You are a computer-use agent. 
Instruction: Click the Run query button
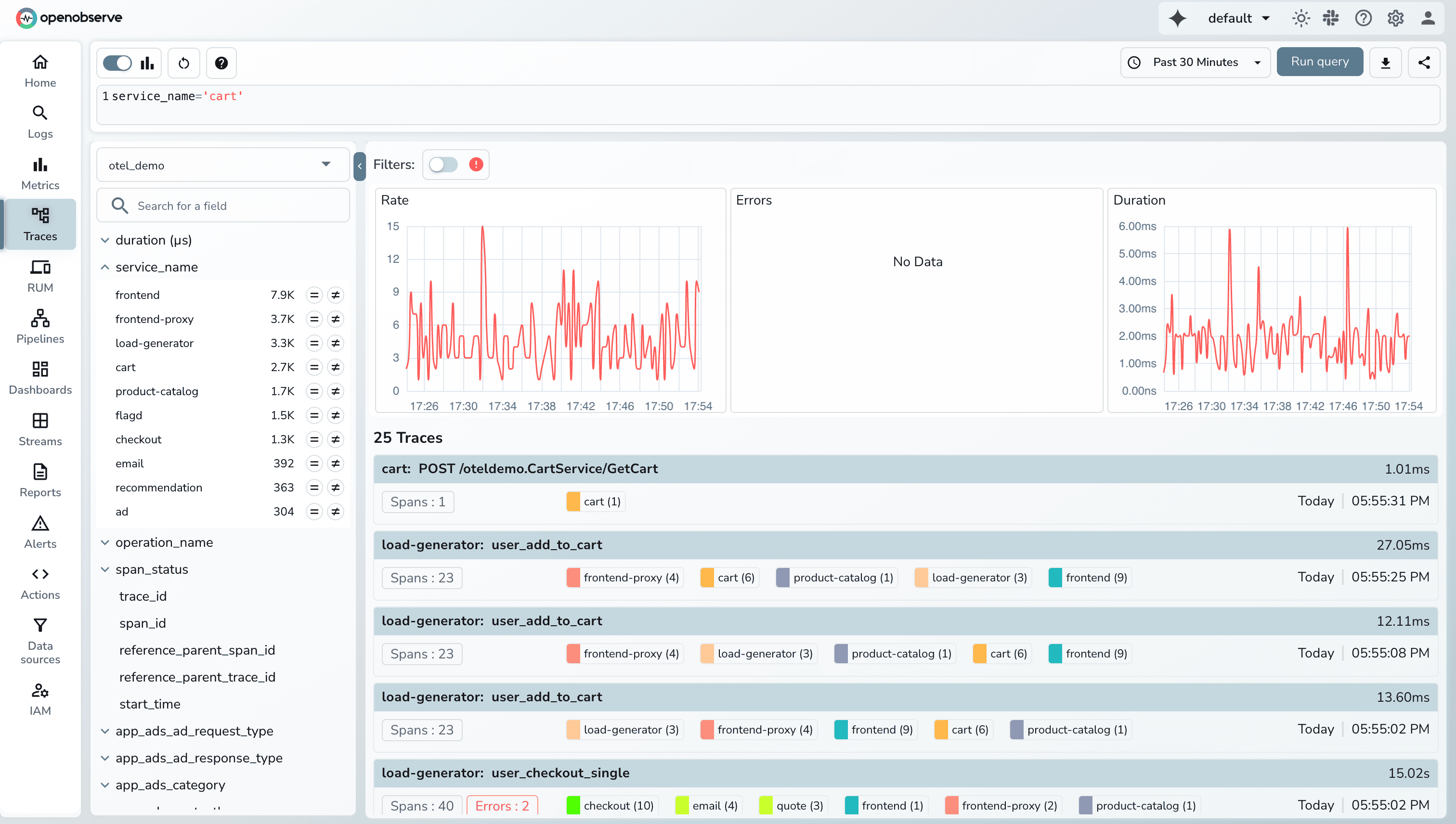(x=1320, y=61)
